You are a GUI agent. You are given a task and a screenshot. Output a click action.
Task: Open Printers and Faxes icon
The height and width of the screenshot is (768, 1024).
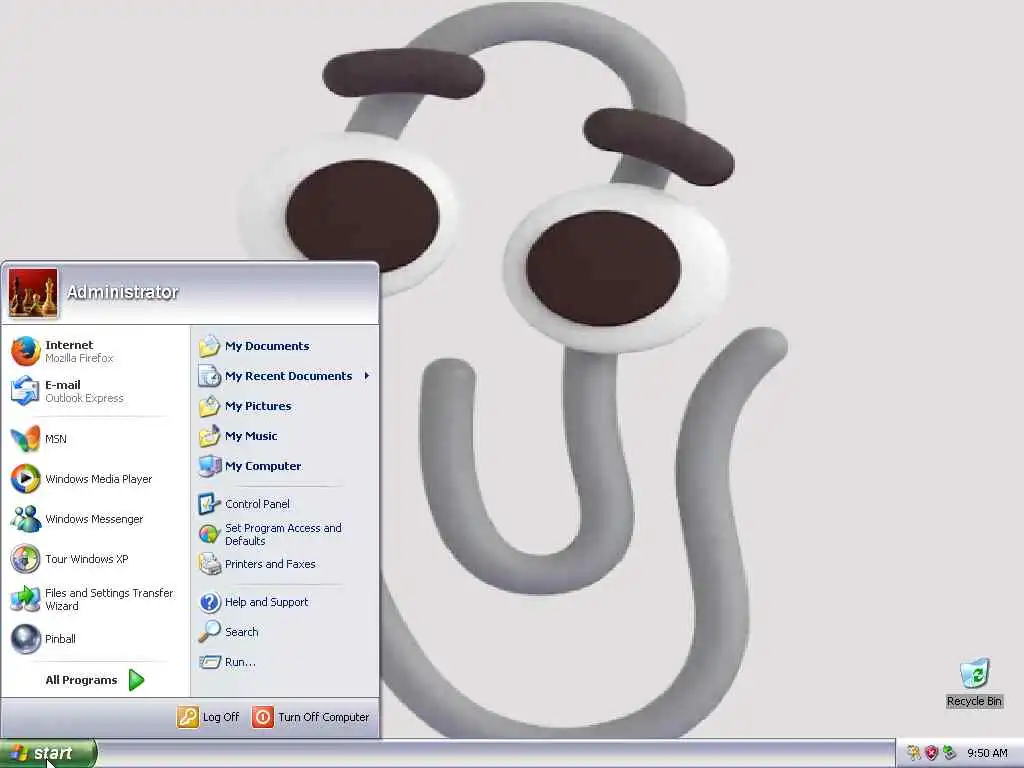pos(210,564)
